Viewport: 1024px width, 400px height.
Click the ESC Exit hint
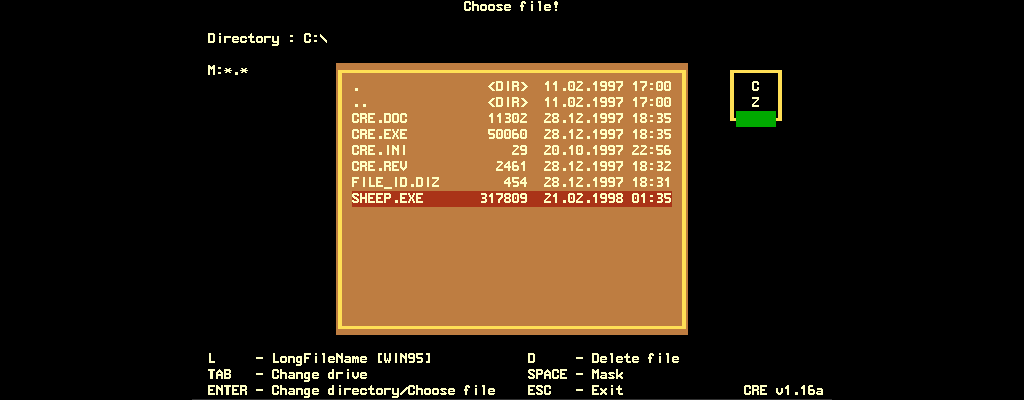575,390
